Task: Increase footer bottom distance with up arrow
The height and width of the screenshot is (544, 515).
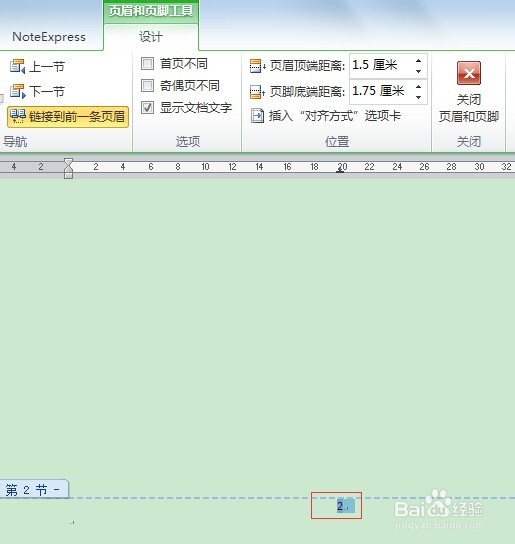Action: pos(419,87)
